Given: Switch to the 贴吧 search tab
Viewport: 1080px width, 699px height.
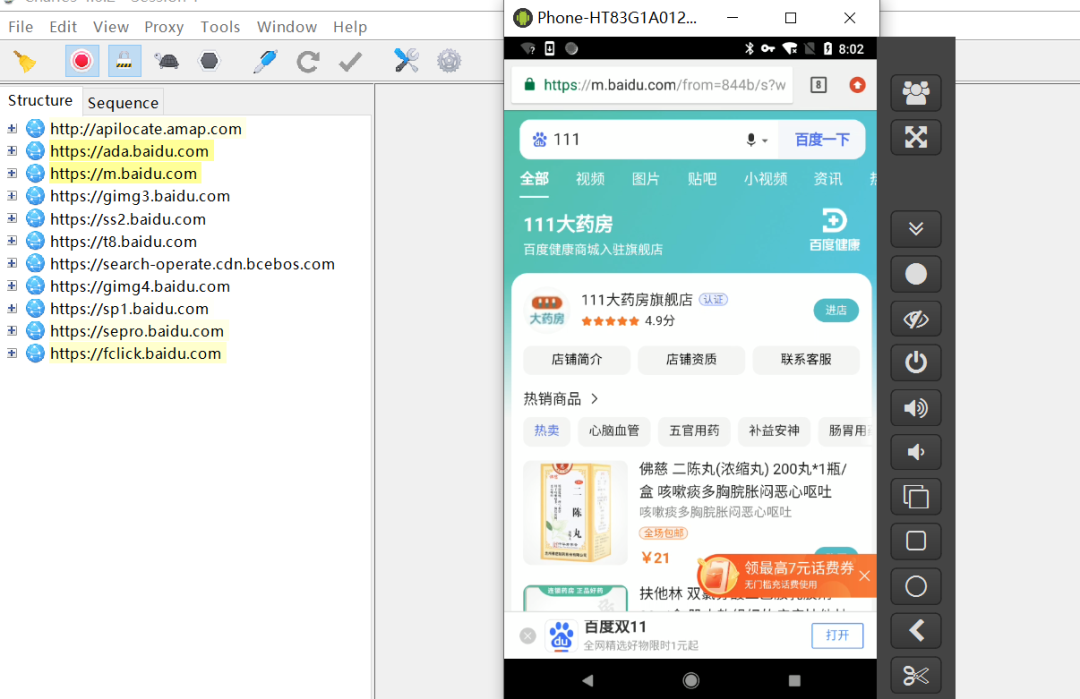Looking at the screenshot, I should pyautogui.click(x=702, y=179).
